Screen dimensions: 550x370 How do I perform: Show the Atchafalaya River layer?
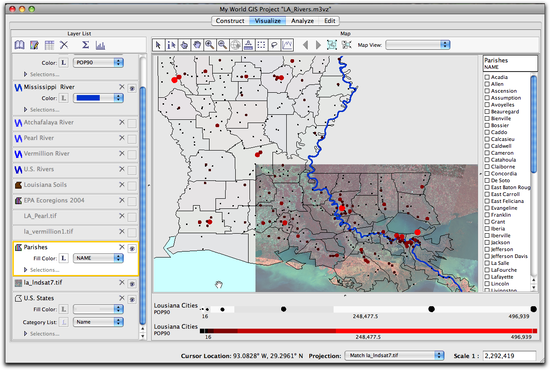132,123
